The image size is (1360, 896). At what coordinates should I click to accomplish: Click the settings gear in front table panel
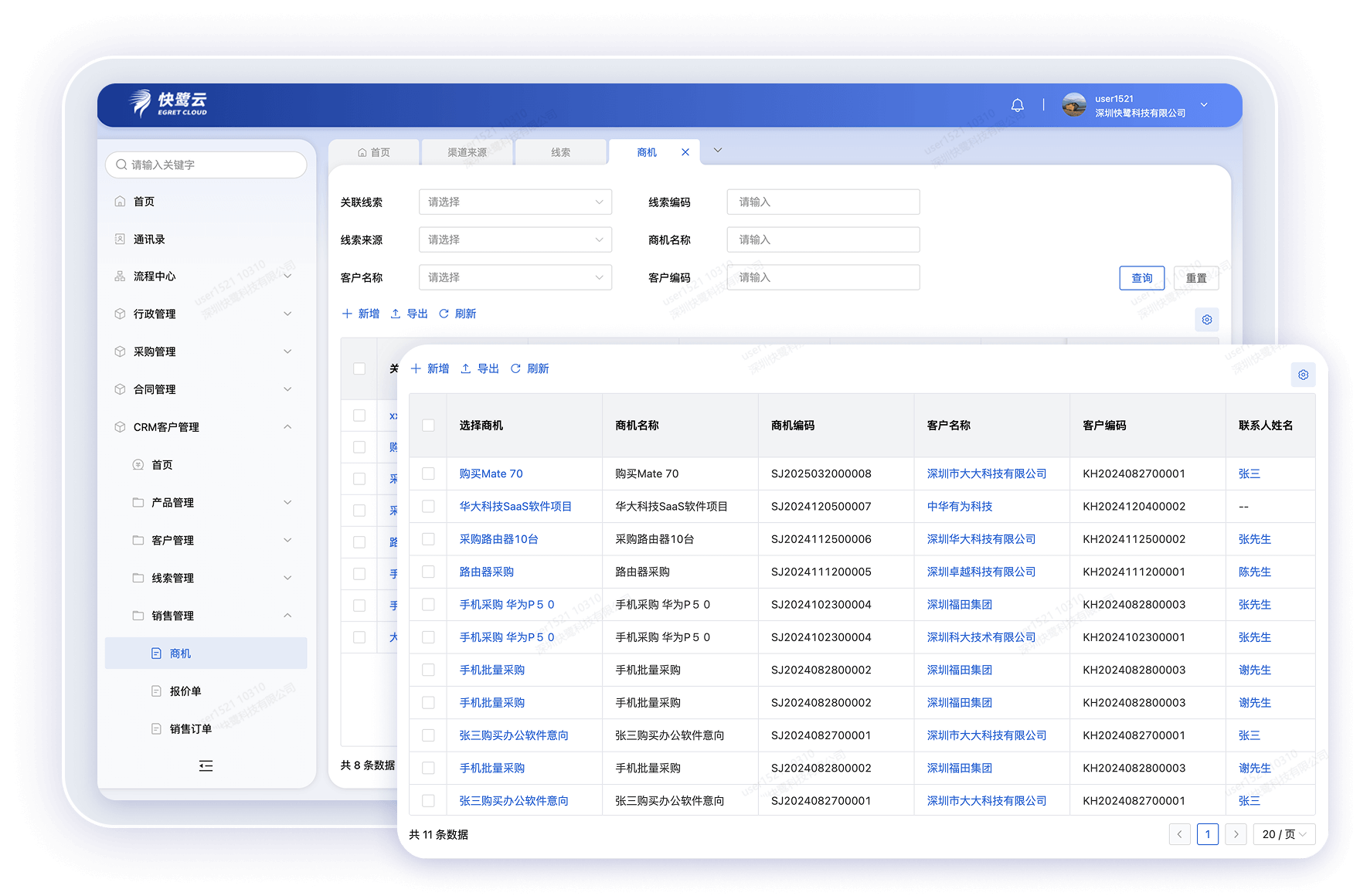[x=1303, y=375]
